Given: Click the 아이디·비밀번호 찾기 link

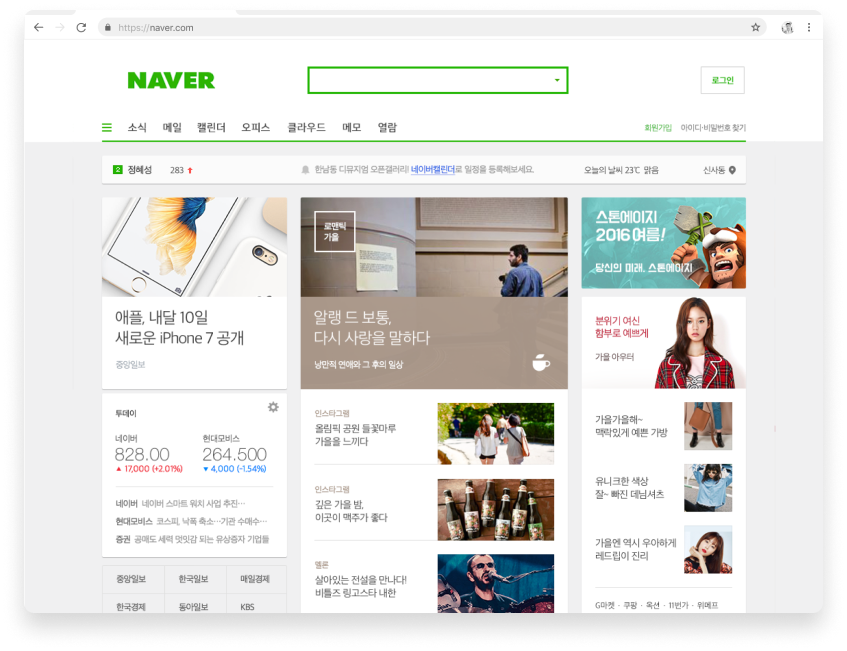Looking at the screenshot, I should pyautogui.click(x=713, y=127).
